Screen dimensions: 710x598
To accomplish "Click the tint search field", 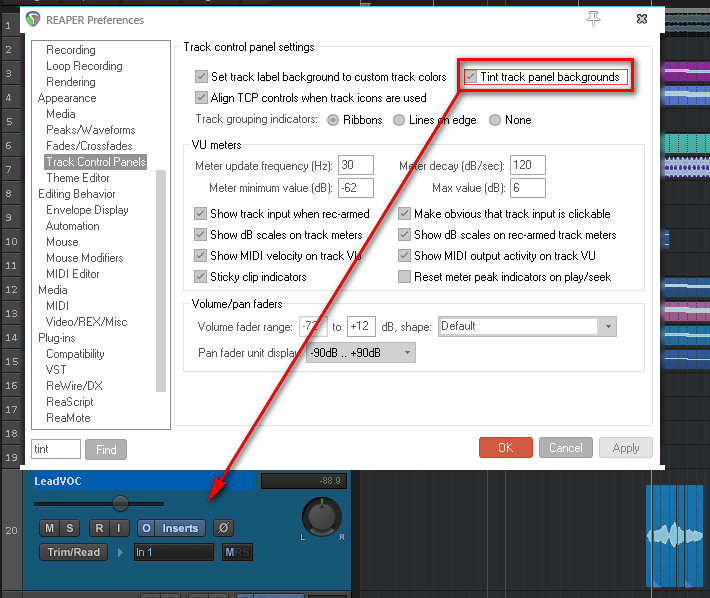I will 56,449.
